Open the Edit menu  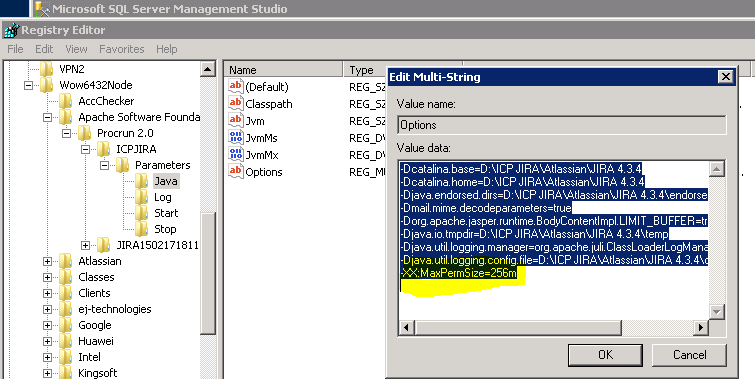click(x=44, y=49)
